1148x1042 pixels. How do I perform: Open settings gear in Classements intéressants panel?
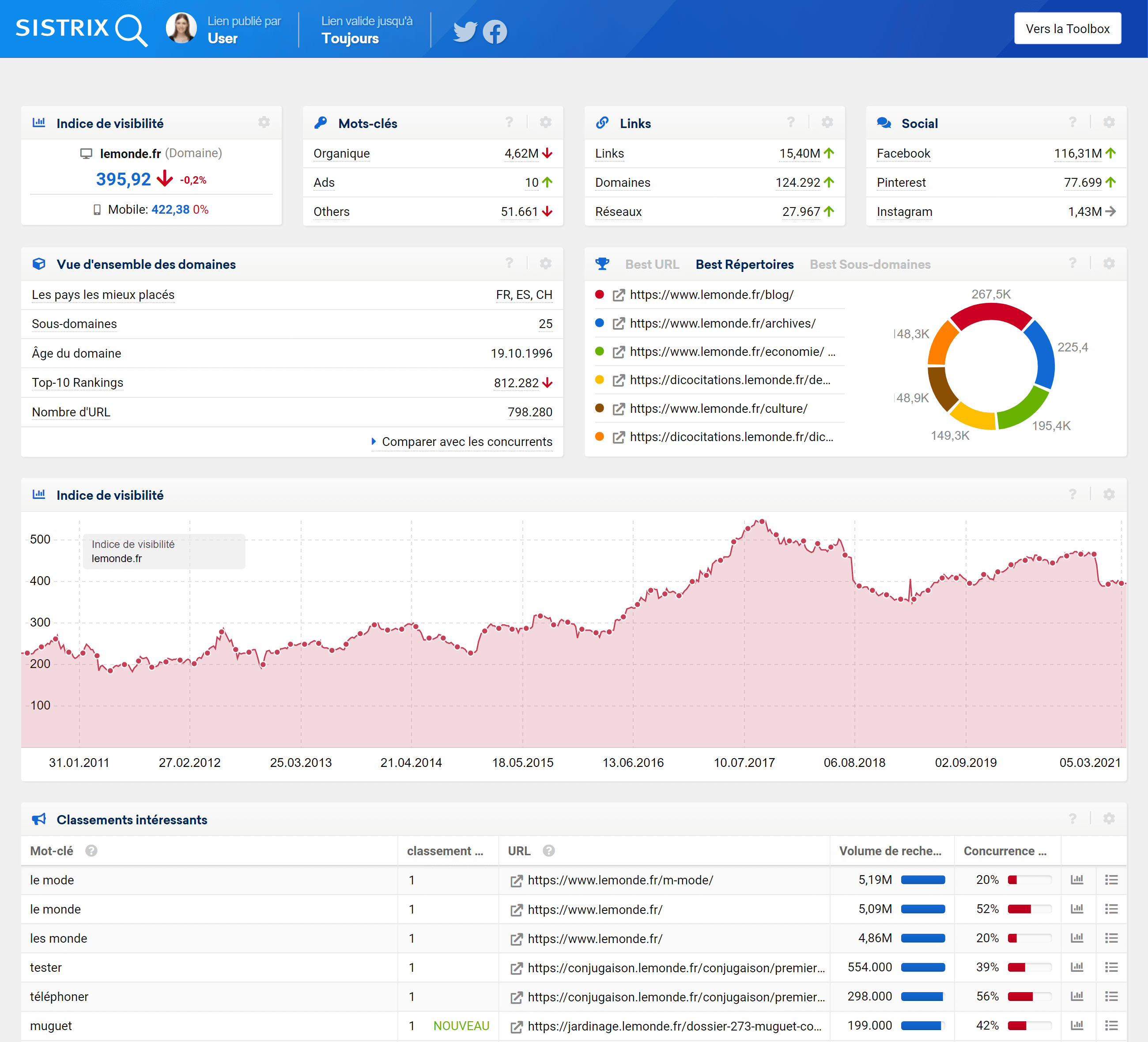[1109, 819]
